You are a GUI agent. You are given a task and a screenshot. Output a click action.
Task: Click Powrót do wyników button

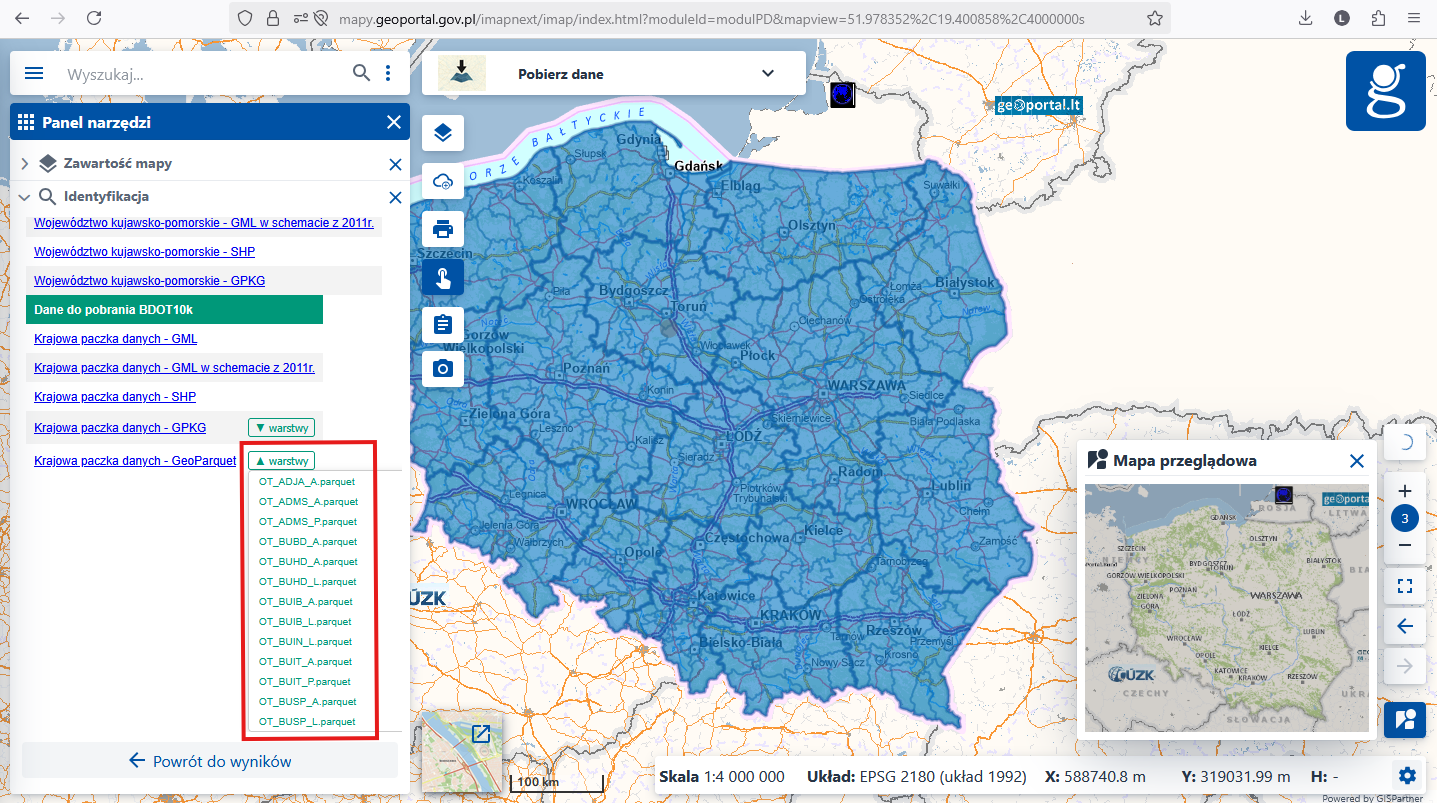click(x=209, y=760)
